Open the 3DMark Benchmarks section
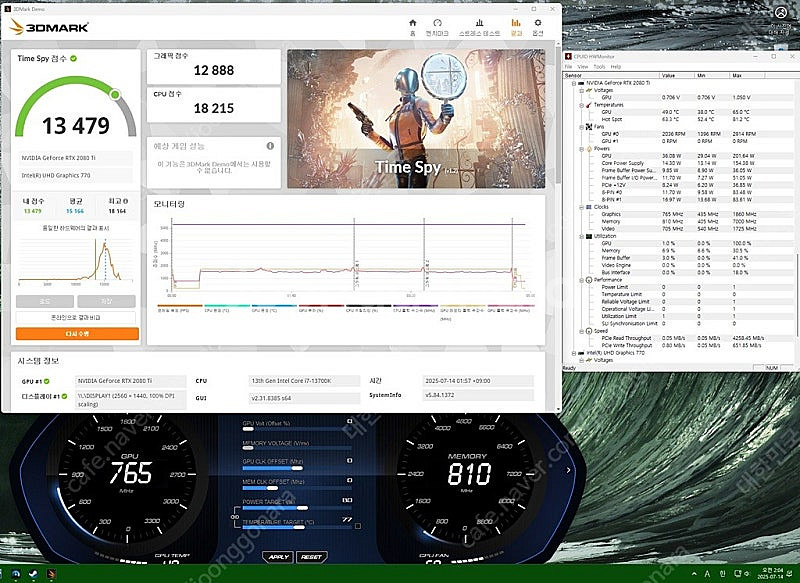800x583 pixels. point(437,28)
